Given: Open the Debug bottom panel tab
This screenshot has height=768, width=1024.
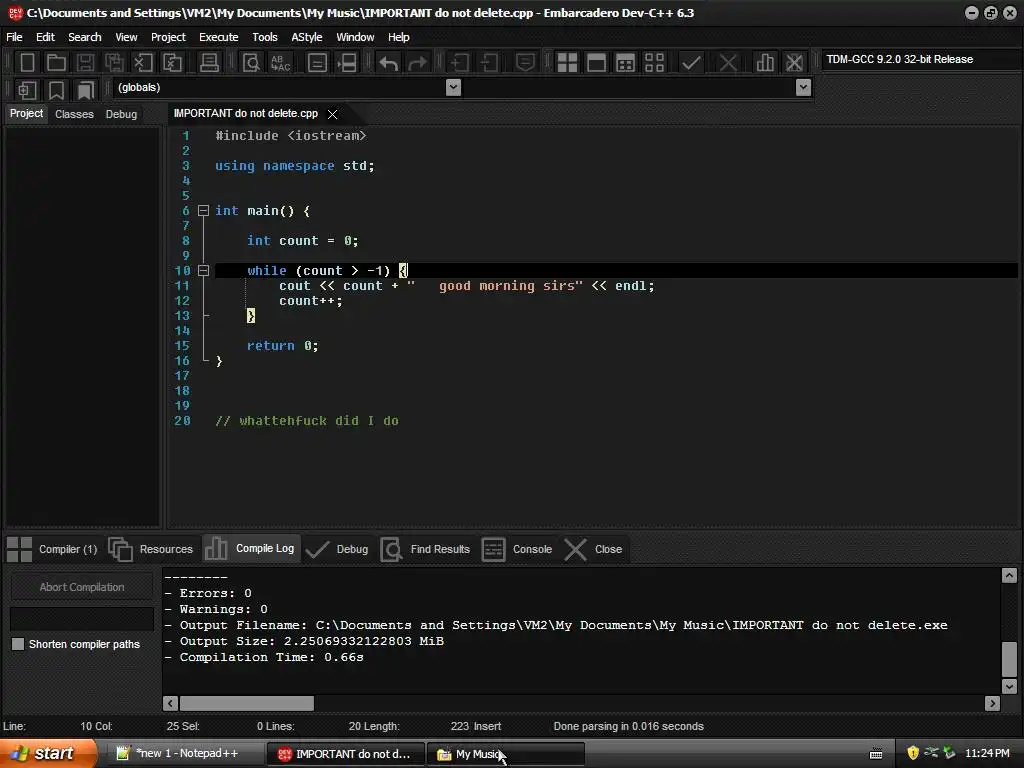Looking at the screenshot, I should pos(338,549).
